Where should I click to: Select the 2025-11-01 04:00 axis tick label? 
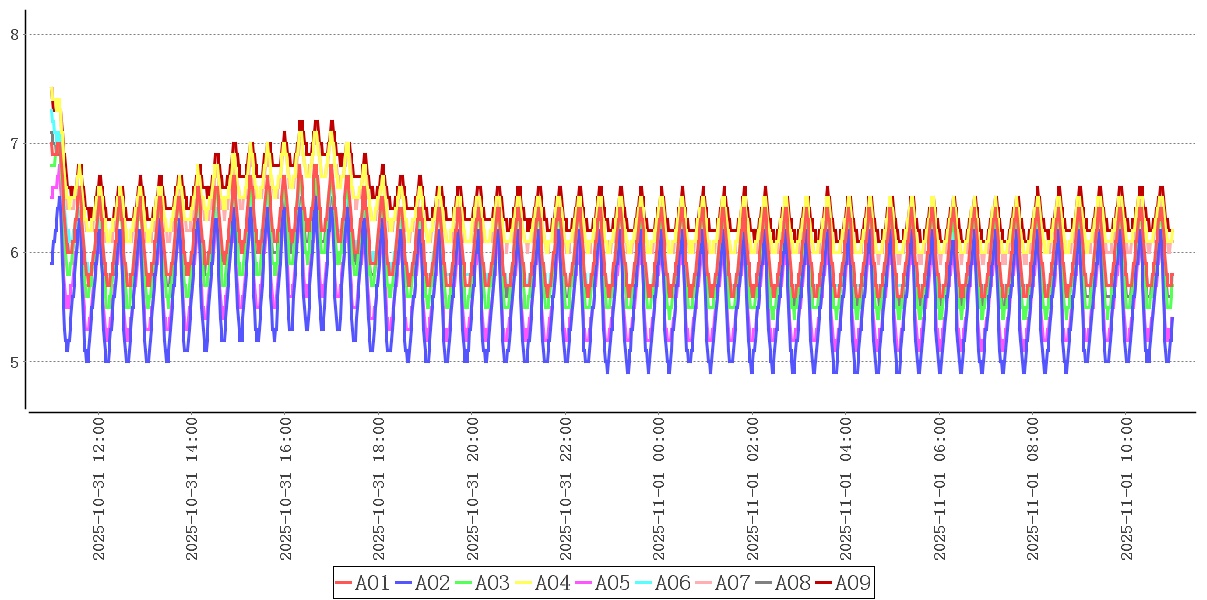click(x=846, y=489)
